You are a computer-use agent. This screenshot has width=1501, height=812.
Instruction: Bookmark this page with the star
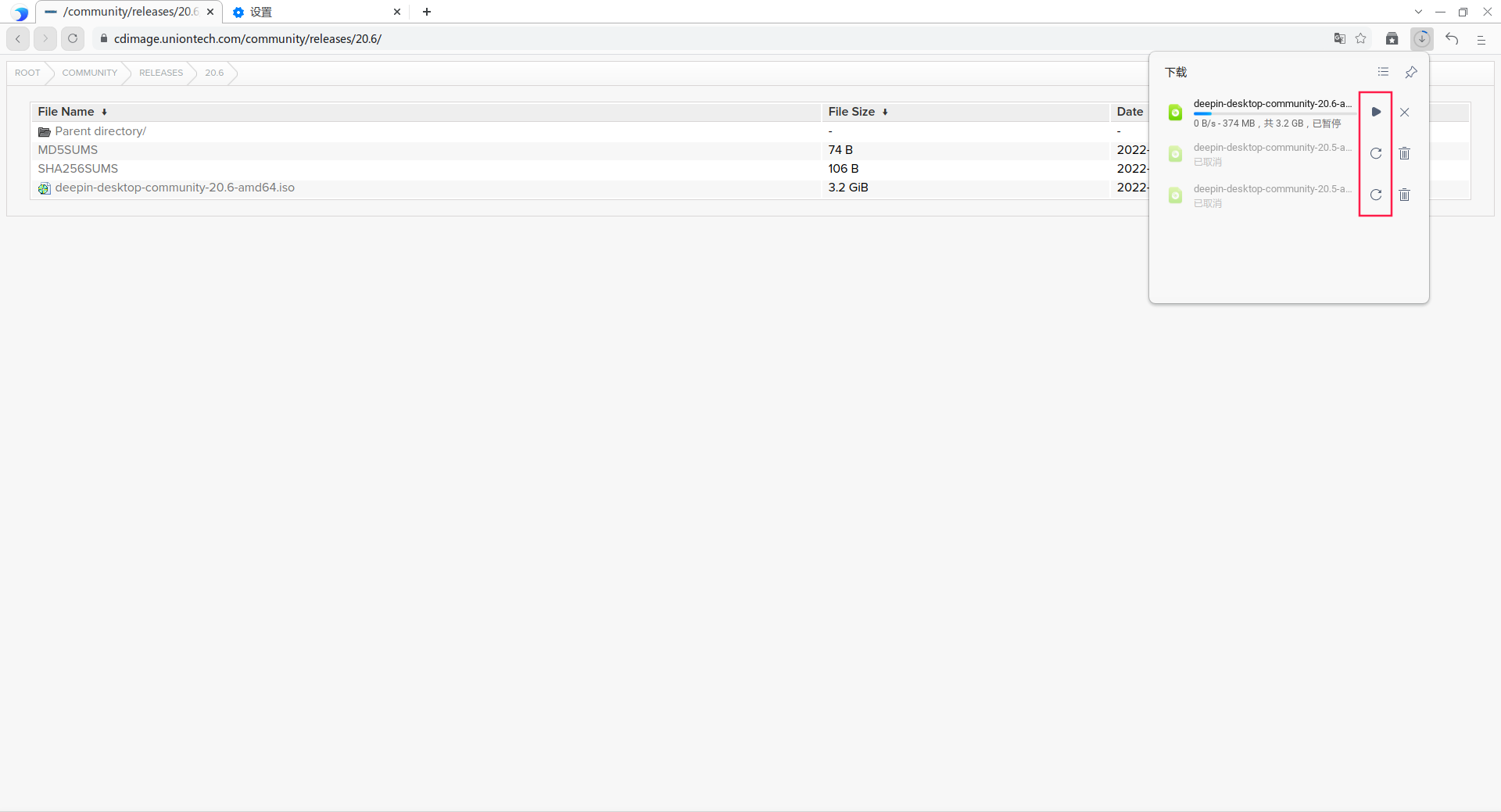click(x=1361, y=38)
